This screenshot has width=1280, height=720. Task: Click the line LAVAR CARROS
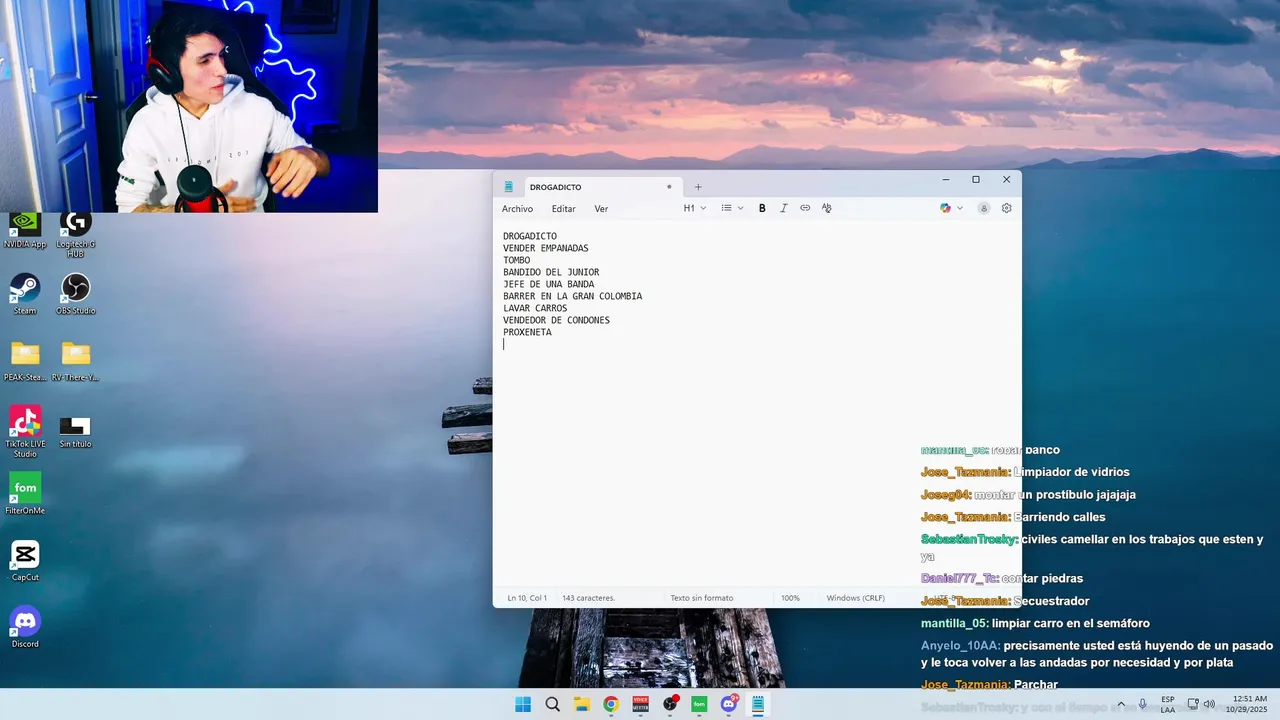click(535, 308)
